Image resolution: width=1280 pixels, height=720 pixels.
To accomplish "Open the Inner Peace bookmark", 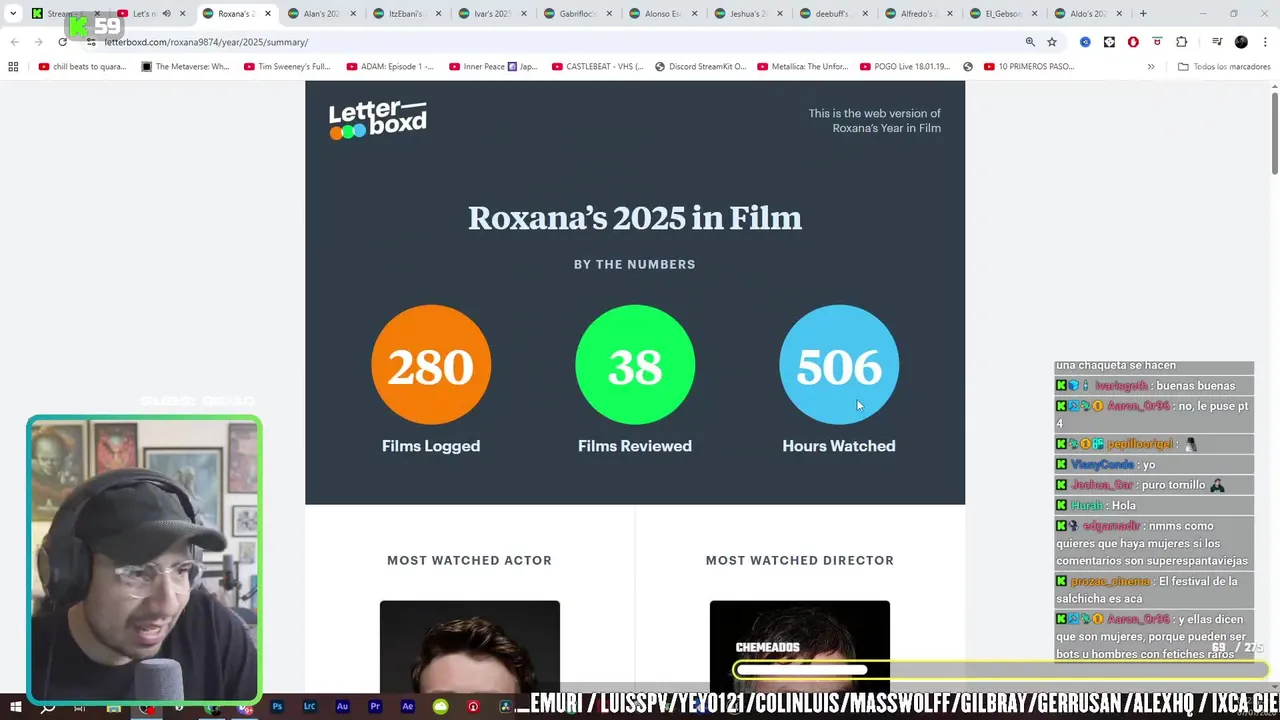I will (493, 67).
